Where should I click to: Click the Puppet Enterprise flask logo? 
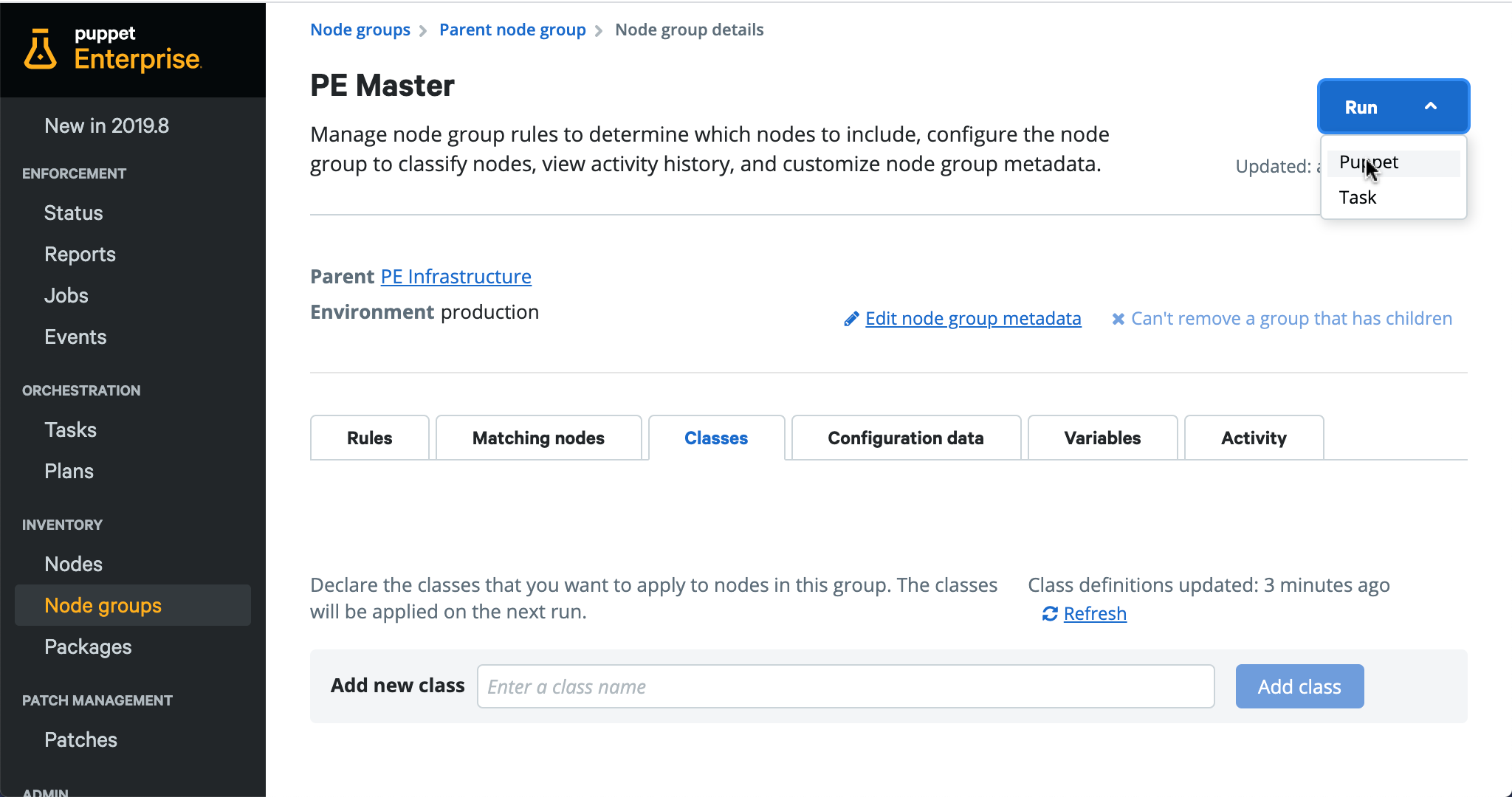[x=40, y=49]
